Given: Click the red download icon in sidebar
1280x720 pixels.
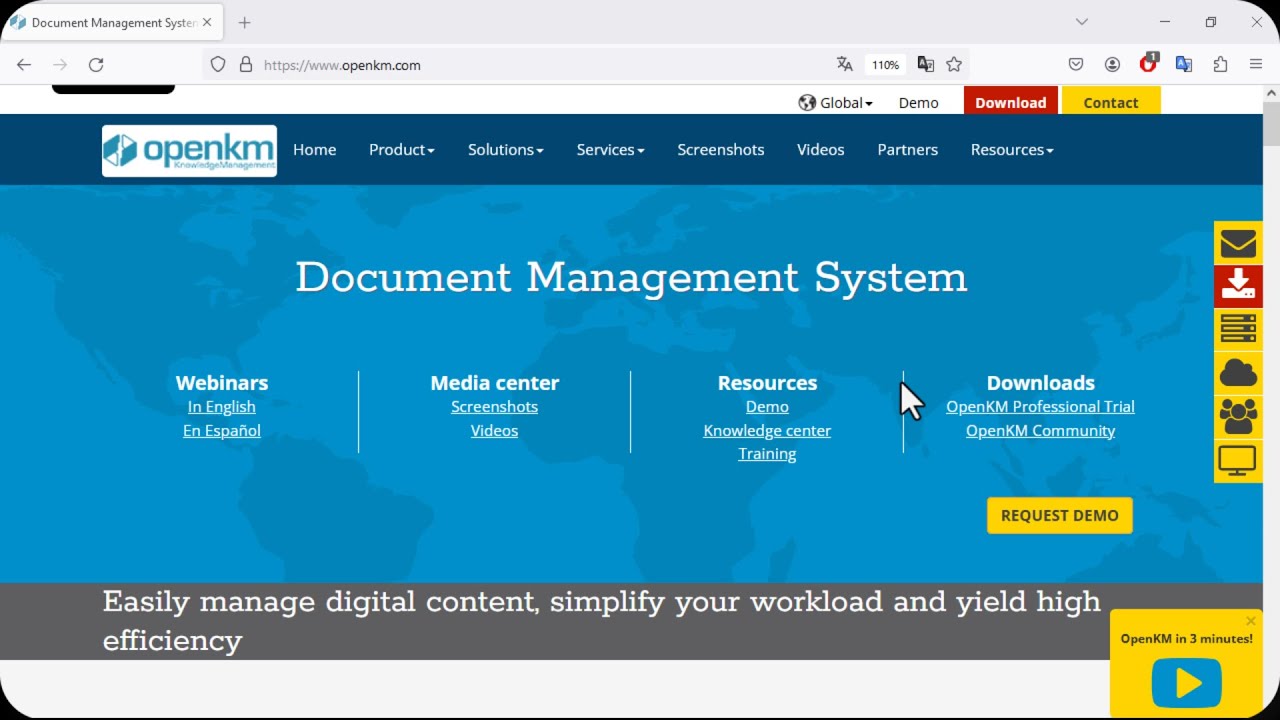Looking at the screenshot, I should tap(1238, 286).
